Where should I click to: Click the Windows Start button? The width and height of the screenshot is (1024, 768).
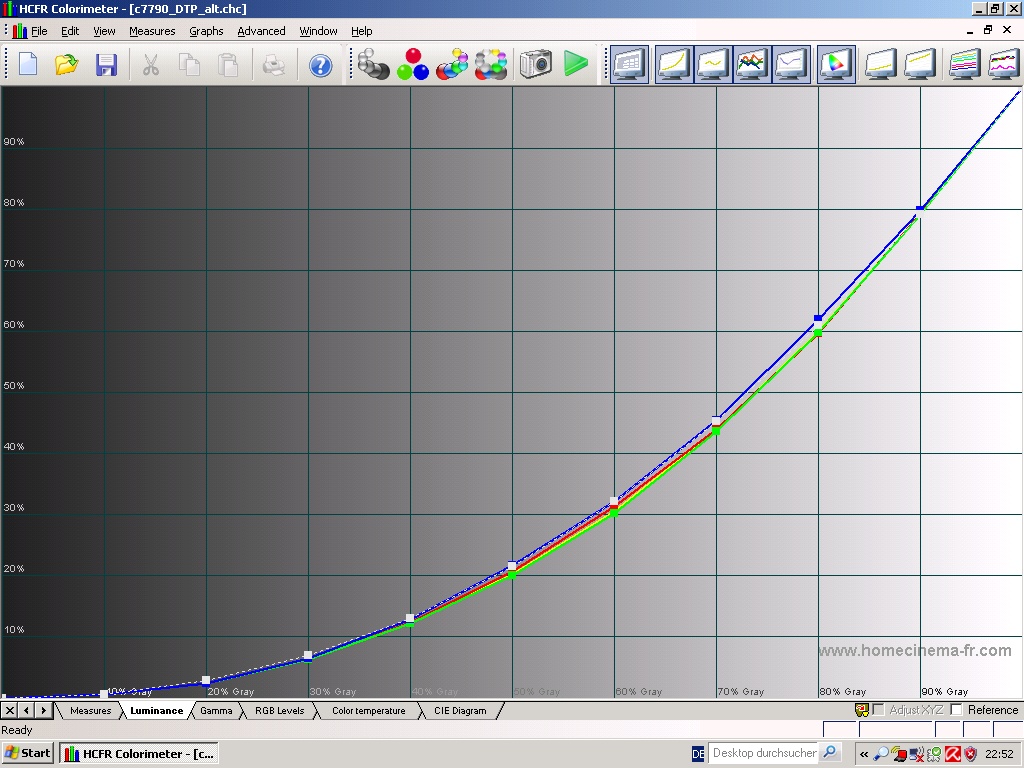[x=28, y=753]
